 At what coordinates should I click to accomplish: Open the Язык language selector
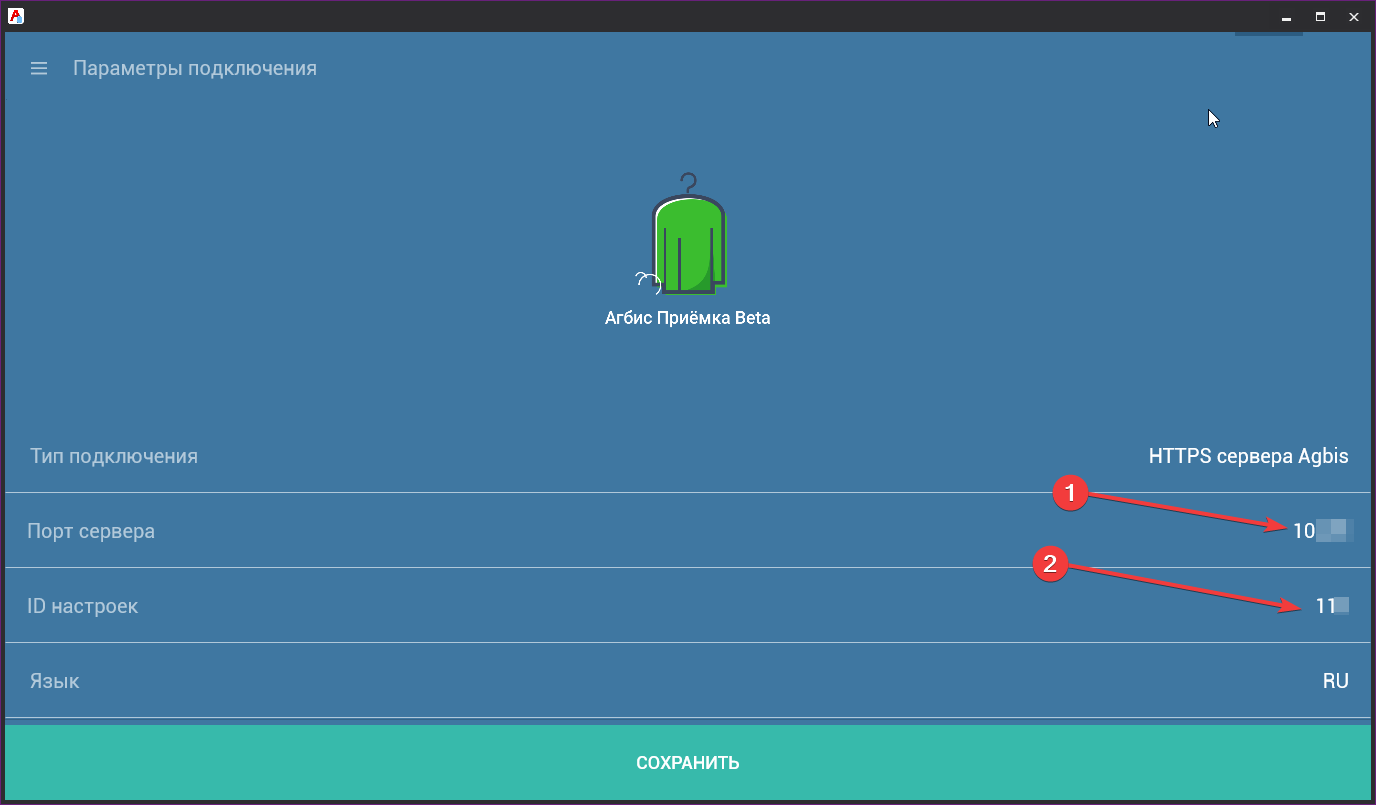click(688, 681)
